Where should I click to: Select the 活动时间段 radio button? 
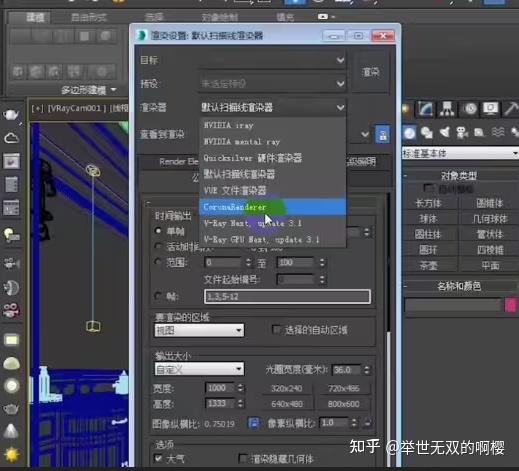(158, 246)
